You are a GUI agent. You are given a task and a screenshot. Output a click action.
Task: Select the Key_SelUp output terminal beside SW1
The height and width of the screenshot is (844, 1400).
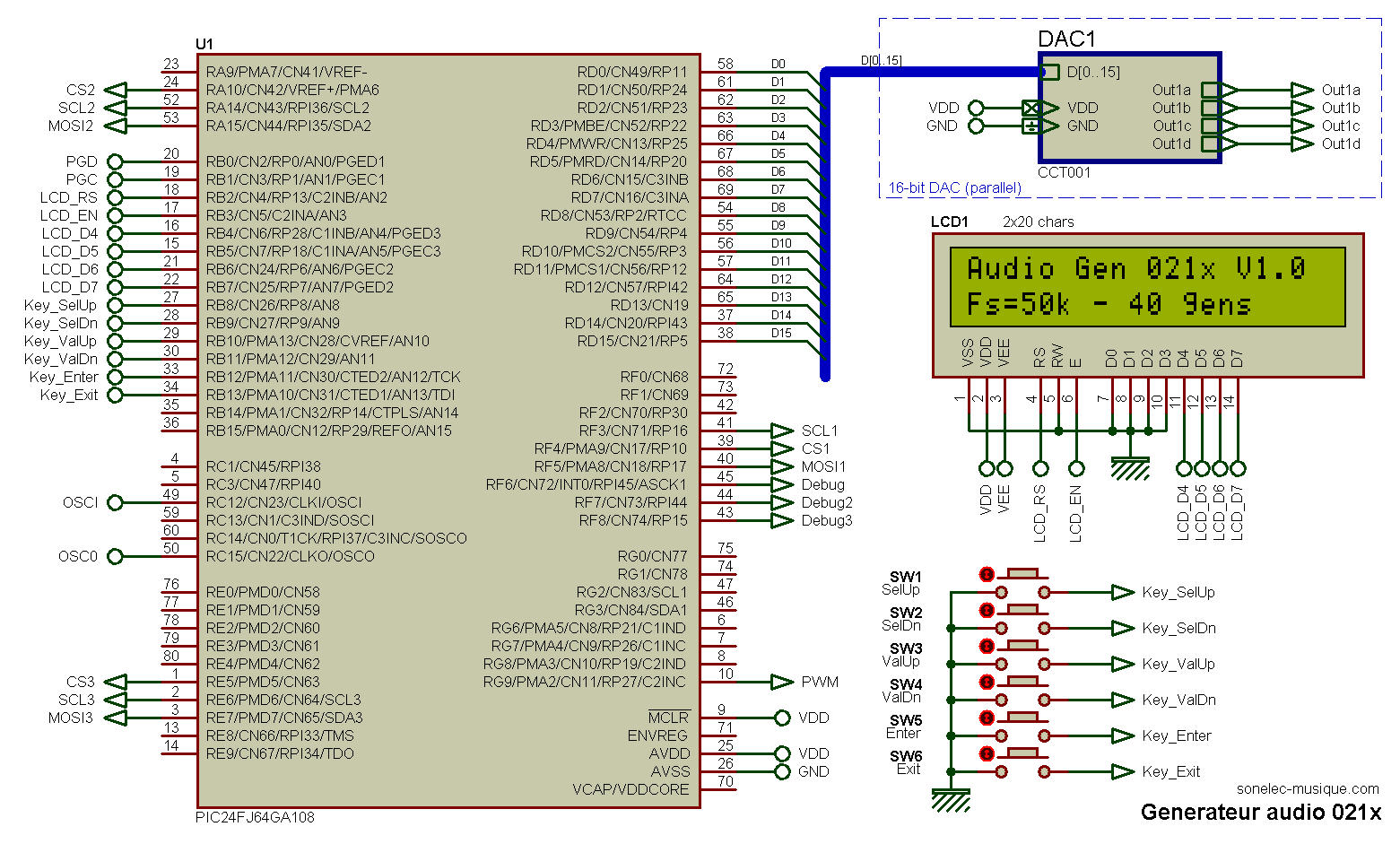click(x=1123, y=592)
